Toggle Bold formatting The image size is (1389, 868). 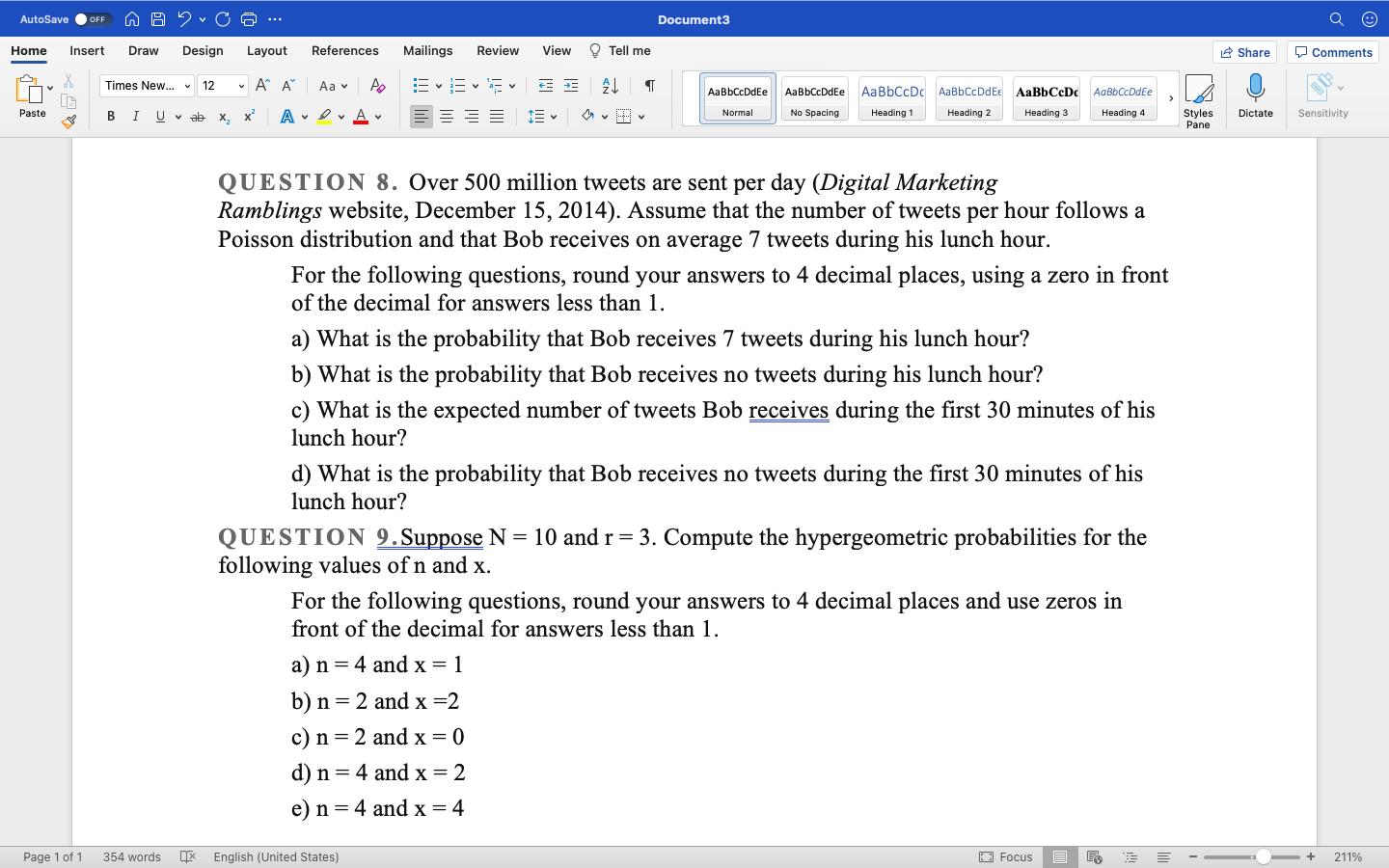pos(111,117)
